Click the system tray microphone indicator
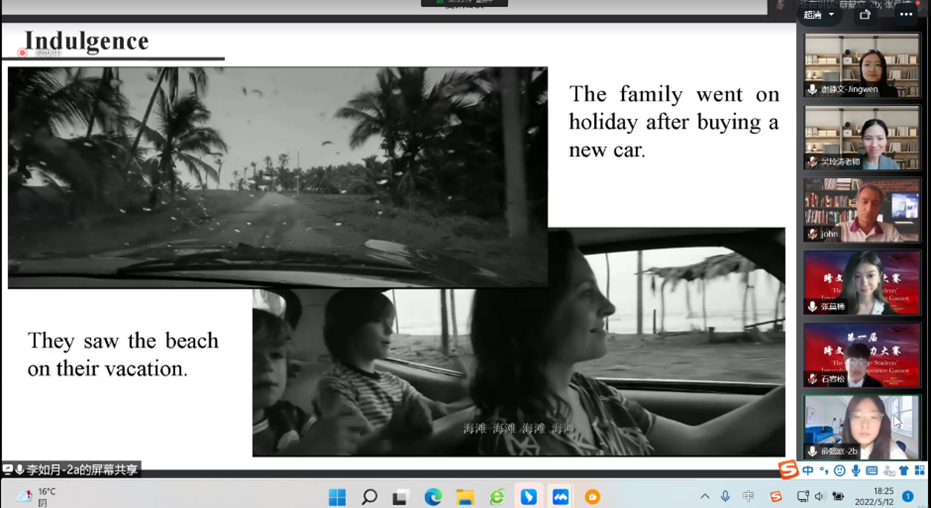The image size is (931, 508). point(725,496)
